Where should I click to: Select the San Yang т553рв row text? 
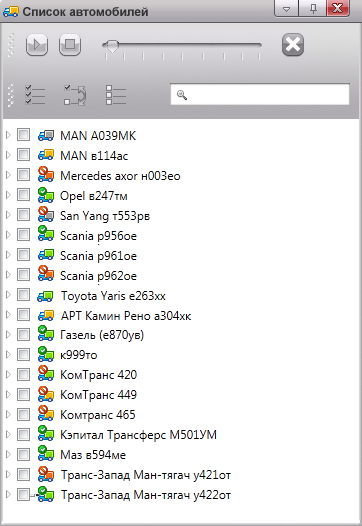[105, 216]
